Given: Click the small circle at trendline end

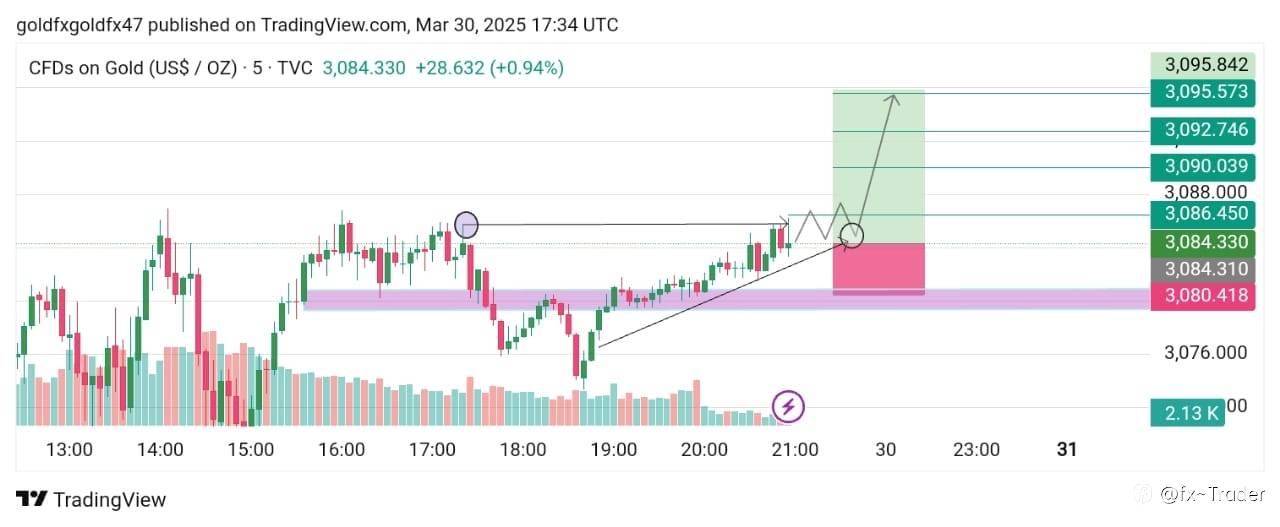Looking at the screenshot, I should coord(852,236).
